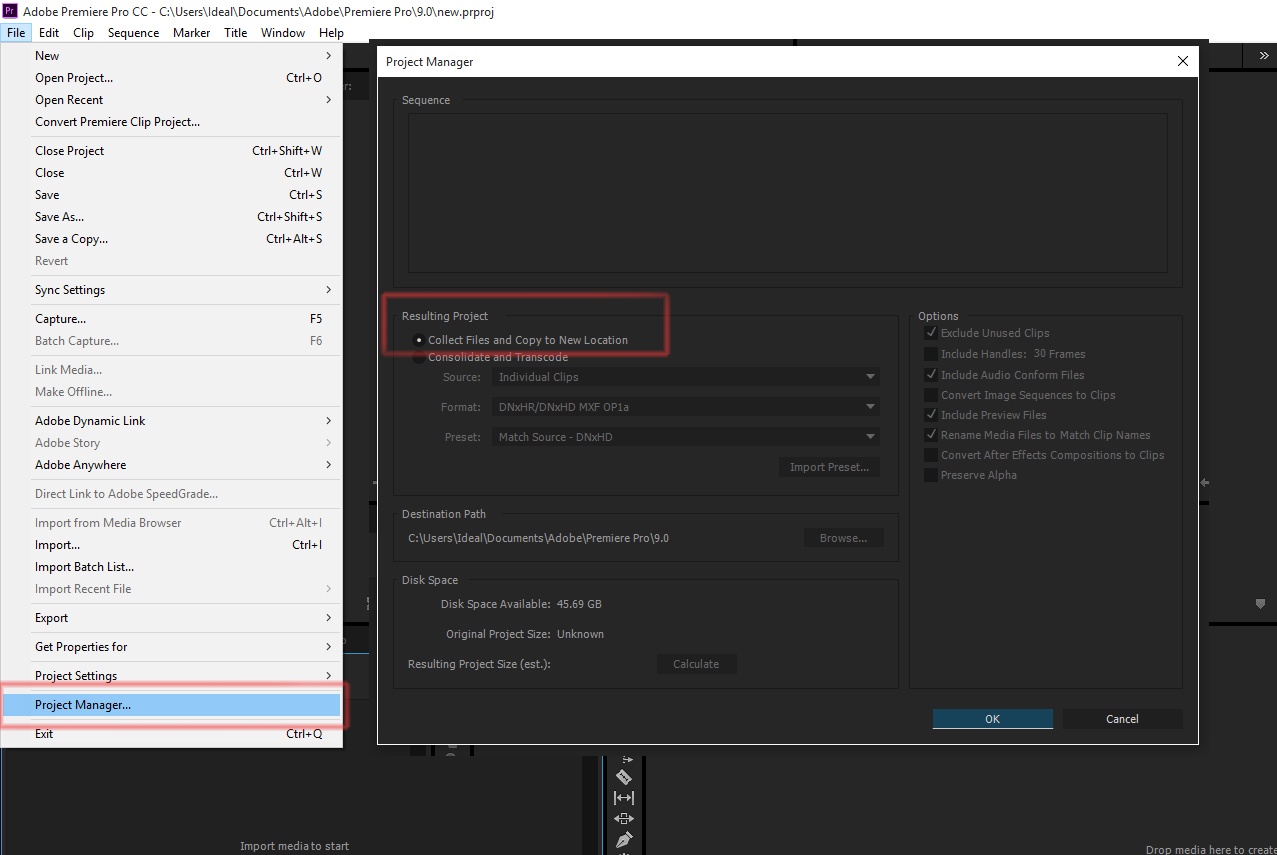Expand the Sync Settings submenu

[x=172, y=290]
